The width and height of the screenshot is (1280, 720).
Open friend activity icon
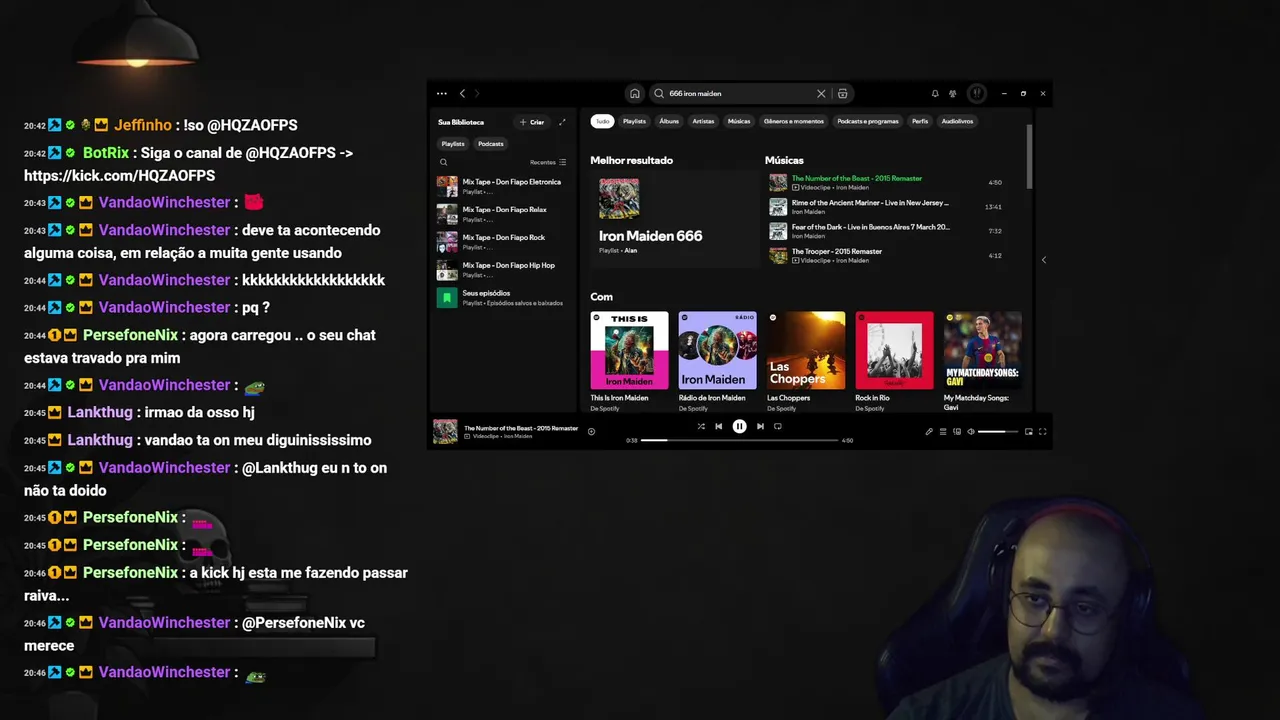953,93
